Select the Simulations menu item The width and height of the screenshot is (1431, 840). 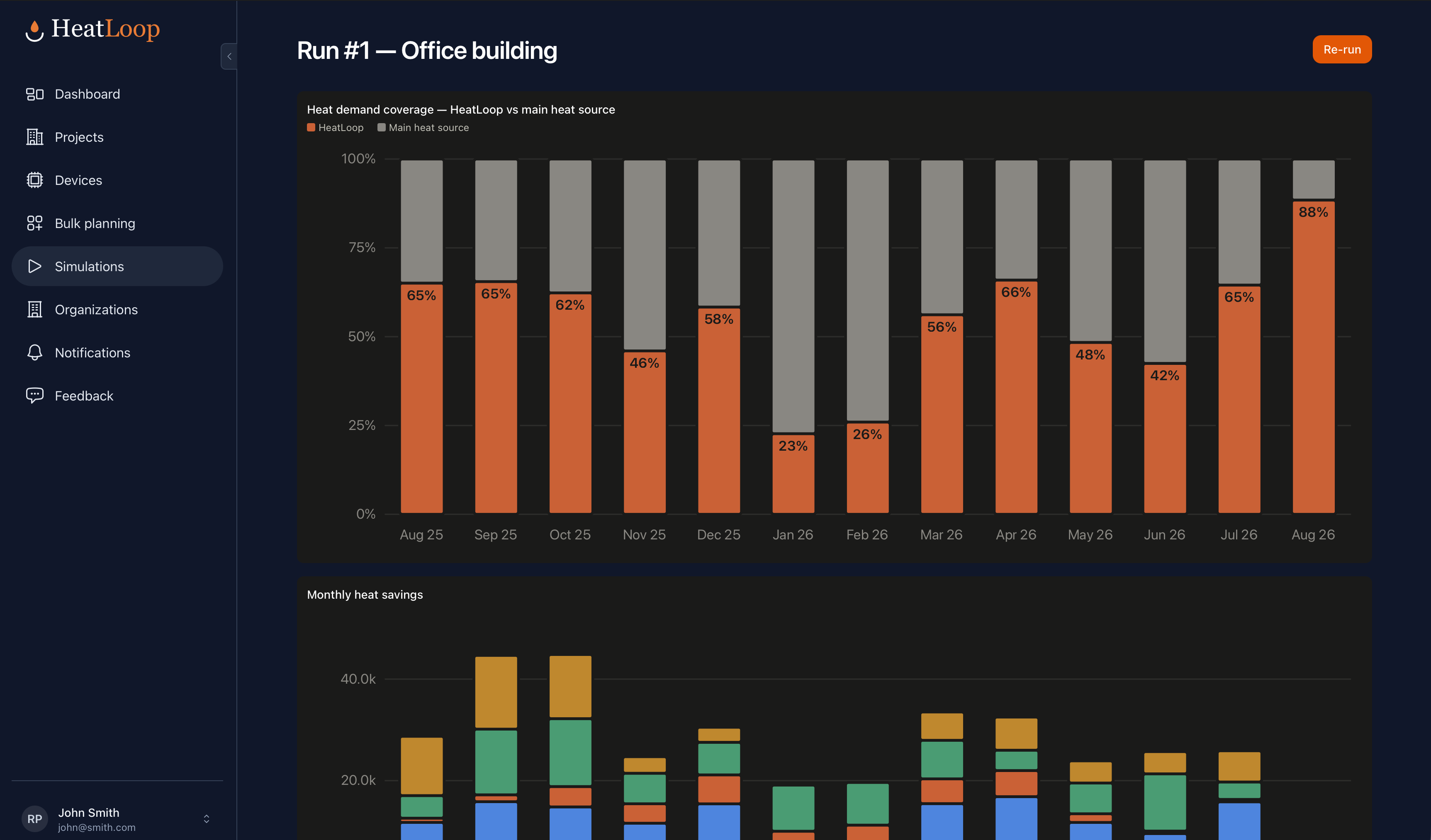117,266
